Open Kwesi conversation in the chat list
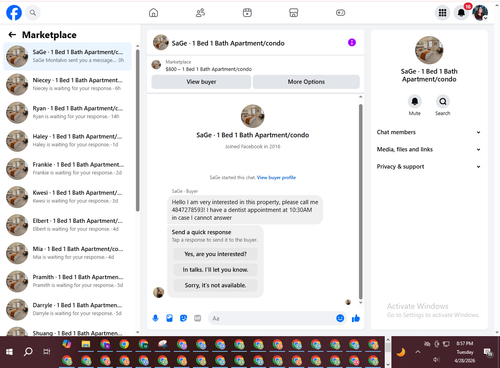This screenshot has width=500, height=368. [x=68, y=197]
